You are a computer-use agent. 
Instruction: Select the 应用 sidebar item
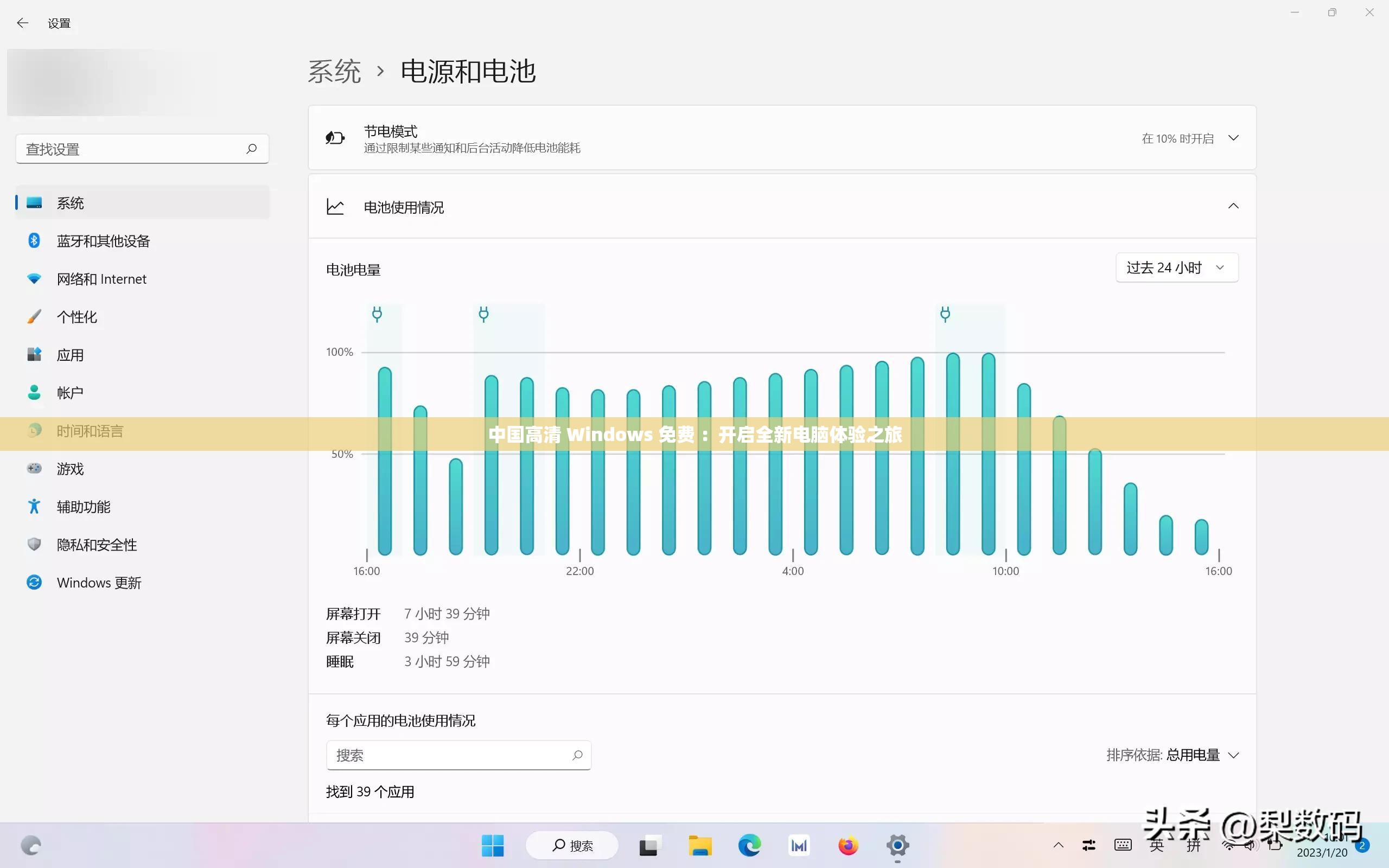[70, 354]
